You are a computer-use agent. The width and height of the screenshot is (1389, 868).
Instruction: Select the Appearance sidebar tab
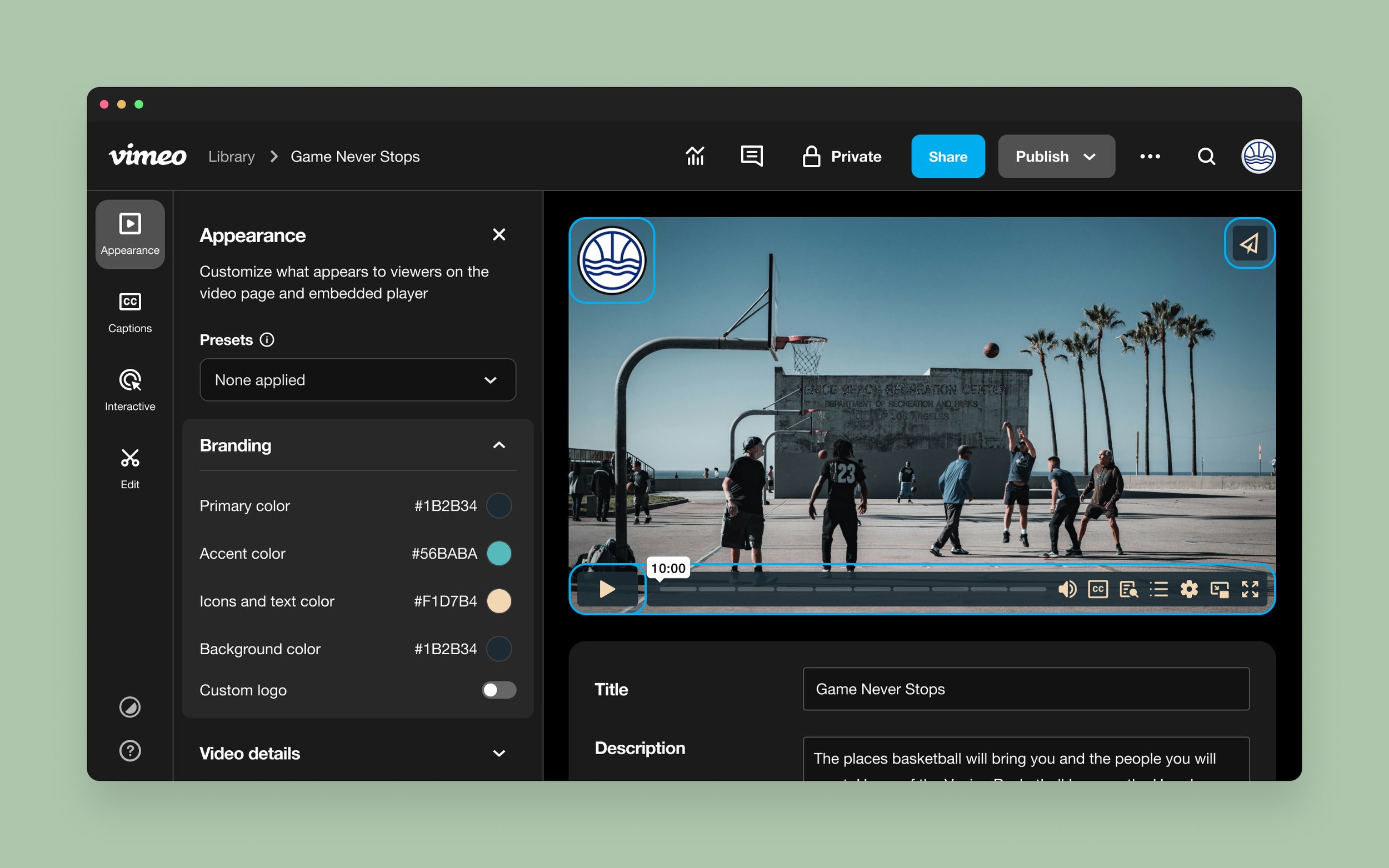pyautogui.click(x=130, y=234)
